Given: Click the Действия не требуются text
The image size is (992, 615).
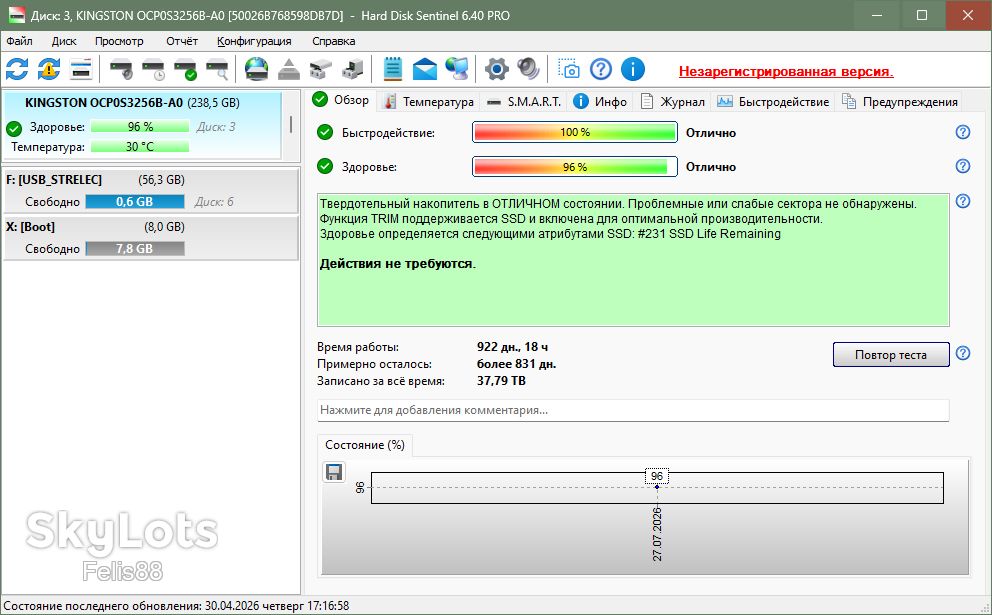Looking at the screenshot, I should (x=397, y=264).
